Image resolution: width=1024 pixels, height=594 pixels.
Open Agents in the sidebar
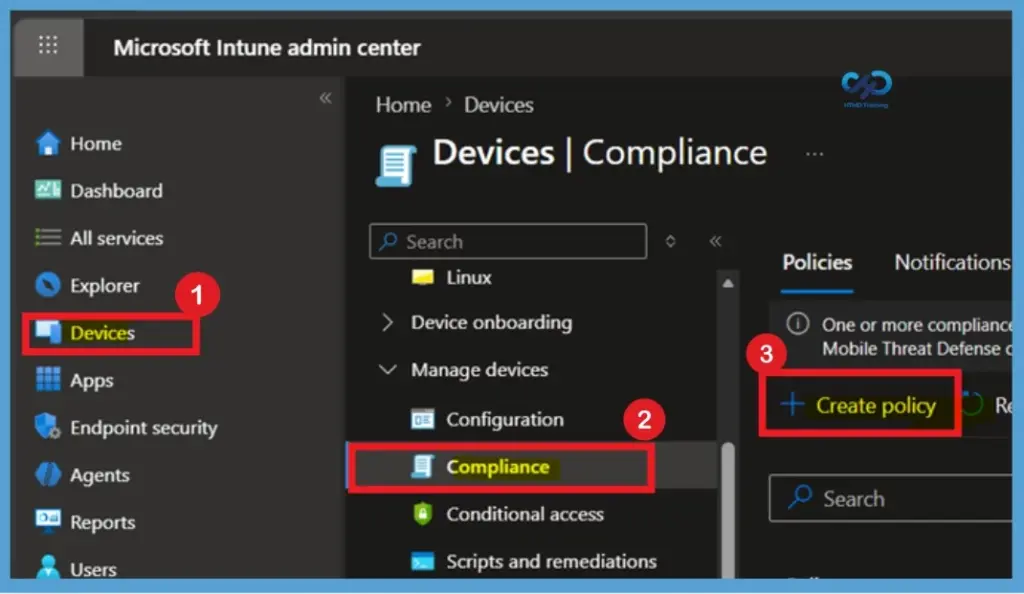click(100, 475)
